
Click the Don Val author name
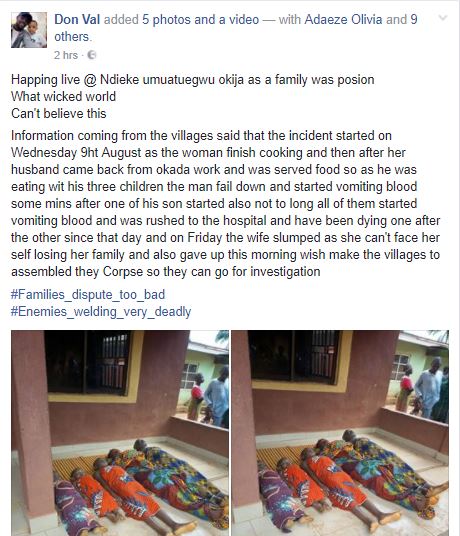pyautogui.click(x=77, y=19)
